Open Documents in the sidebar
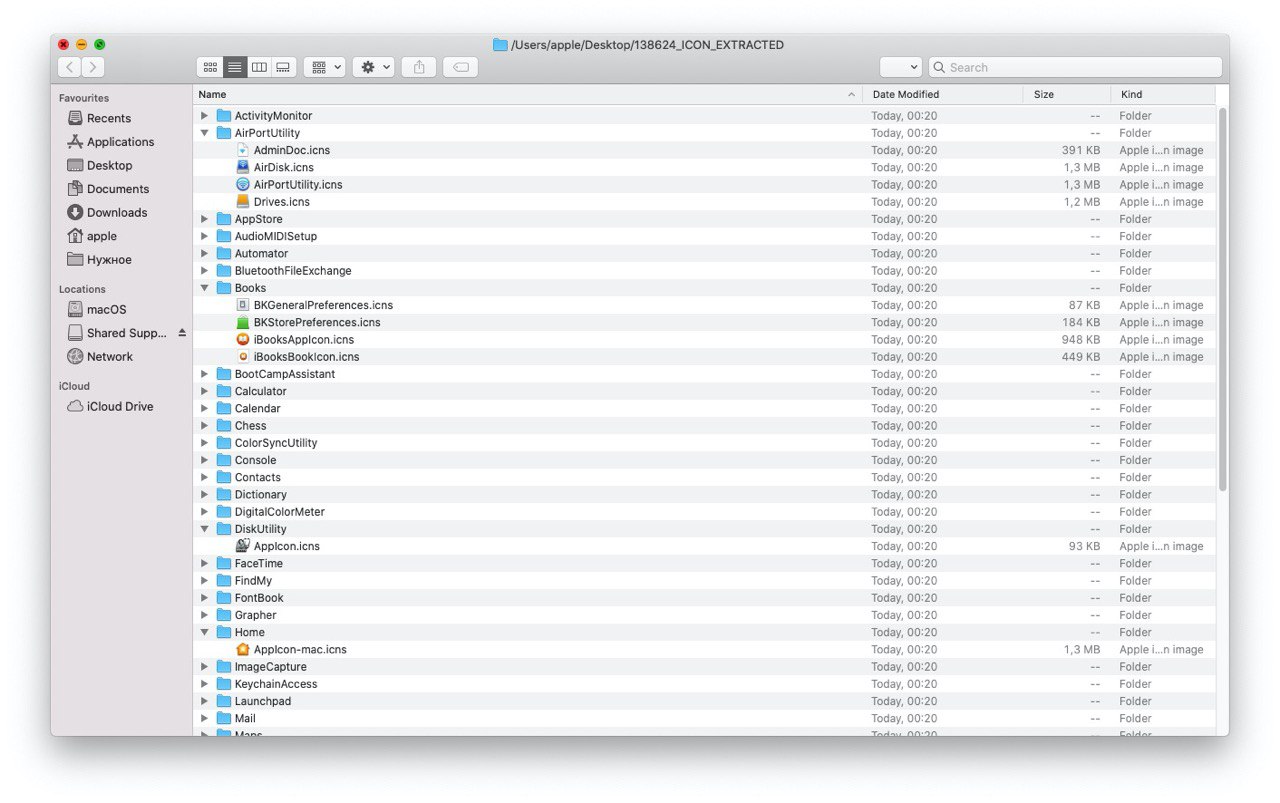1280x803 pixels. click(108, 189)
